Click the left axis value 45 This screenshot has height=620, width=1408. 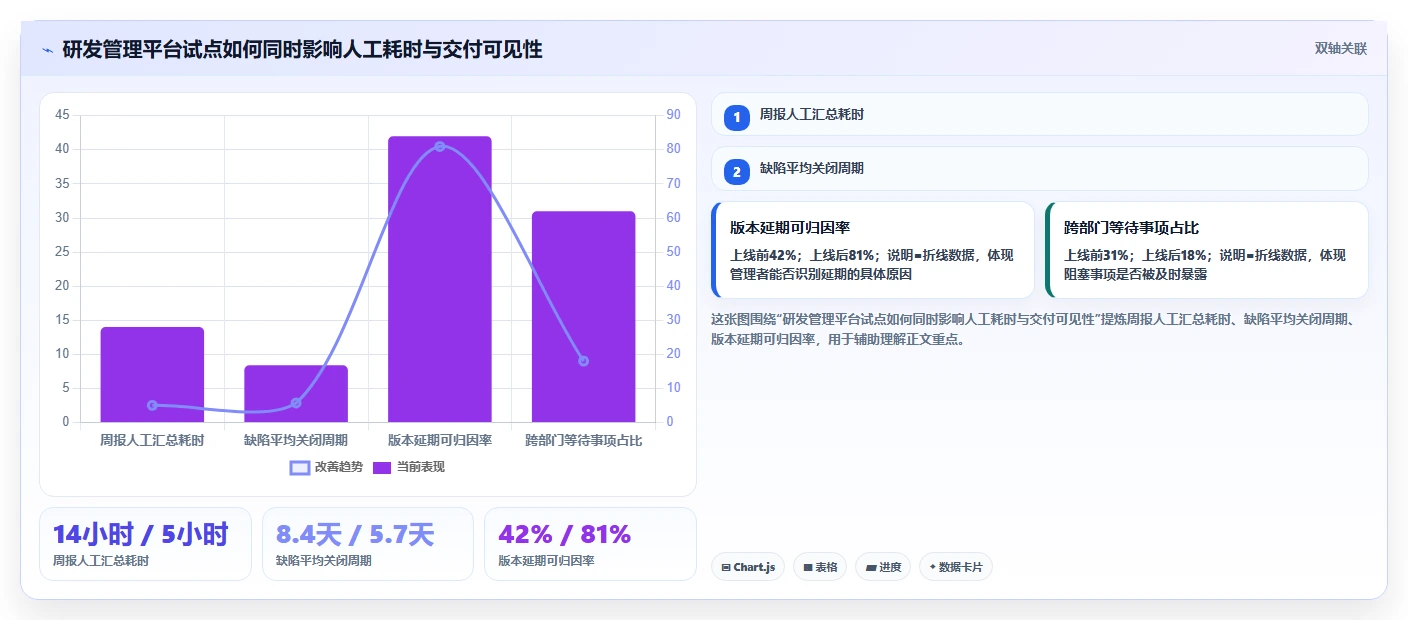pyautogui.click(x=62, y=115)
